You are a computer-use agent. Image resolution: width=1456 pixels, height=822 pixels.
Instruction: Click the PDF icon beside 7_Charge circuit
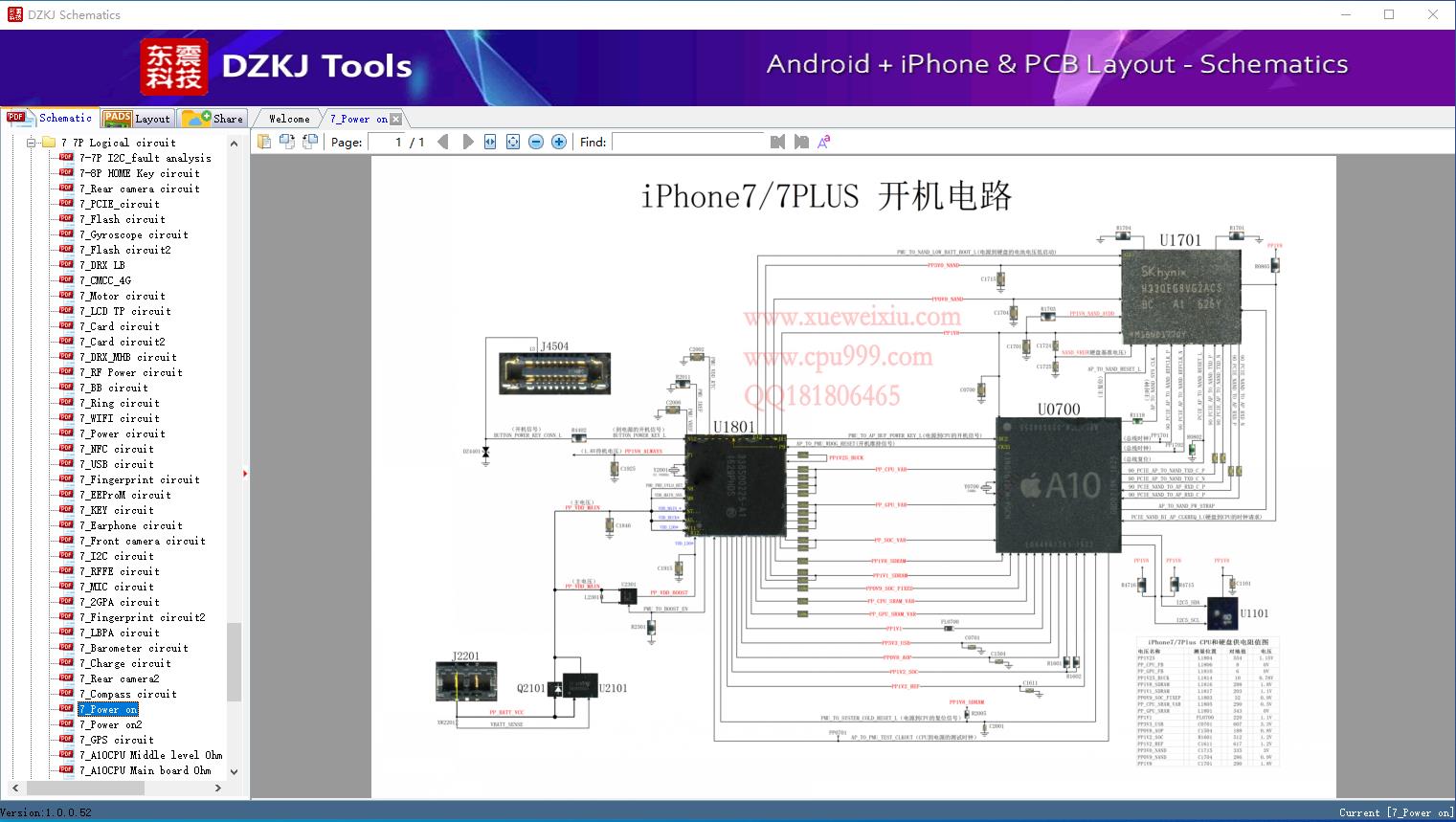pyautogui.click(x=66, y=663)
